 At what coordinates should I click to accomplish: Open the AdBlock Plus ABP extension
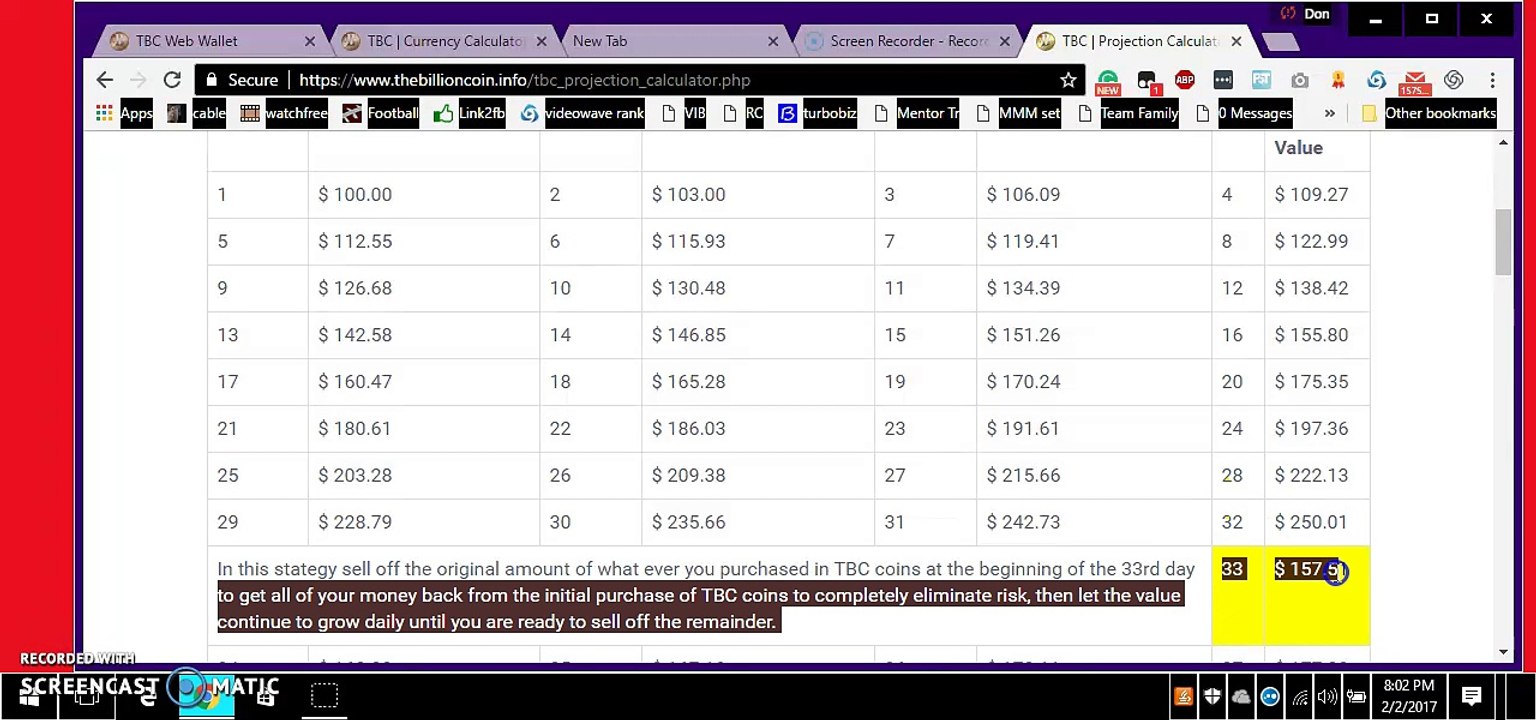pyautogui.click(x=1185, y=80)
